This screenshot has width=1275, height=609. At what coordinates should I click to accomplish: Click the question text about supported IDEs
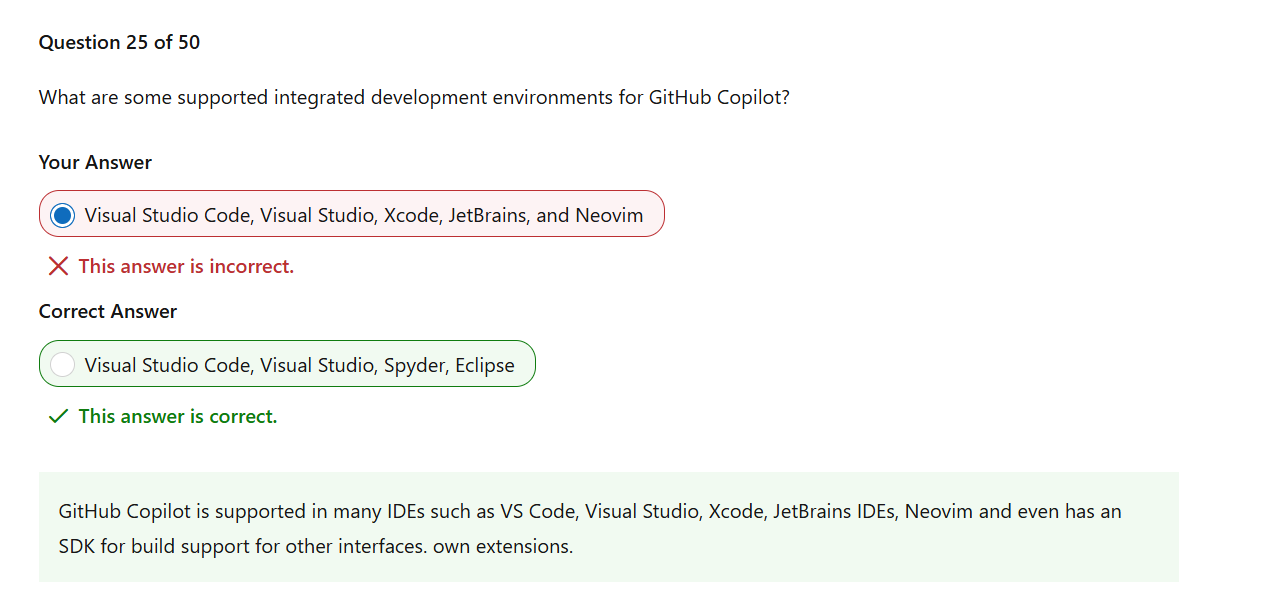[414, 98]
